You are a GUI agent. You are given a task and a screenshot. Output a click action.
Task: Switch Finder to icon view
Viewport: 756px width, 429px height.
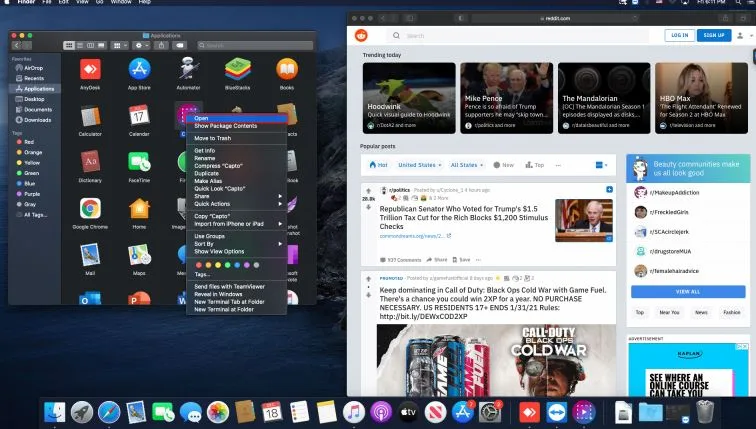[x=69, y=45]
